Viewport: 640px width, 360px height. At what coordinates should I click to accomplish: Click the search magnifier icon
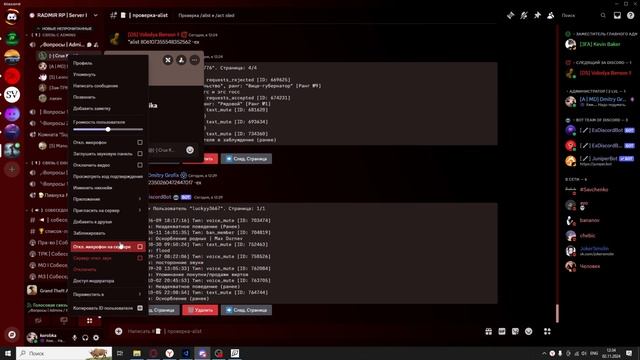[603, 16]
